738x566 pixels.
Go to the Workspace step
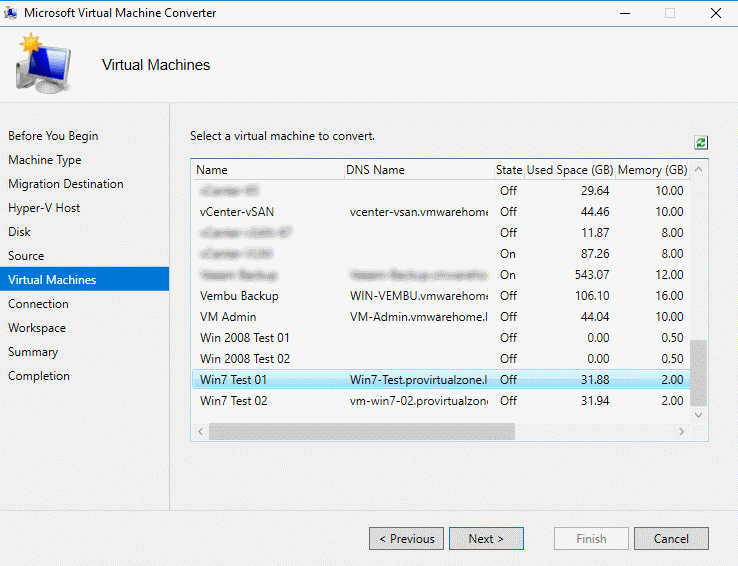[x=37, y=328]
